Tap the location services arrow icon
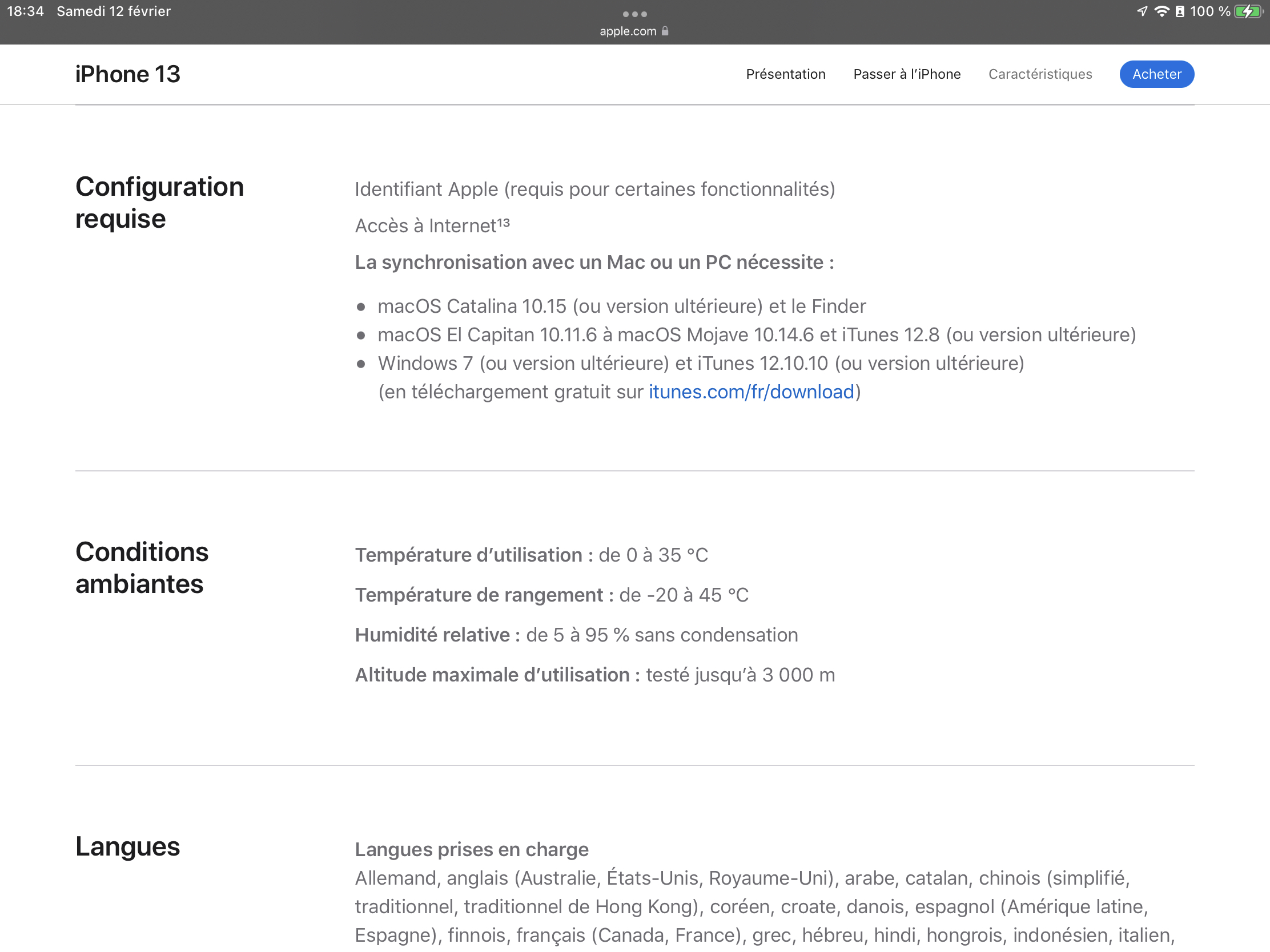This screenshot has width=1270, height=952. coord(1142,11)
